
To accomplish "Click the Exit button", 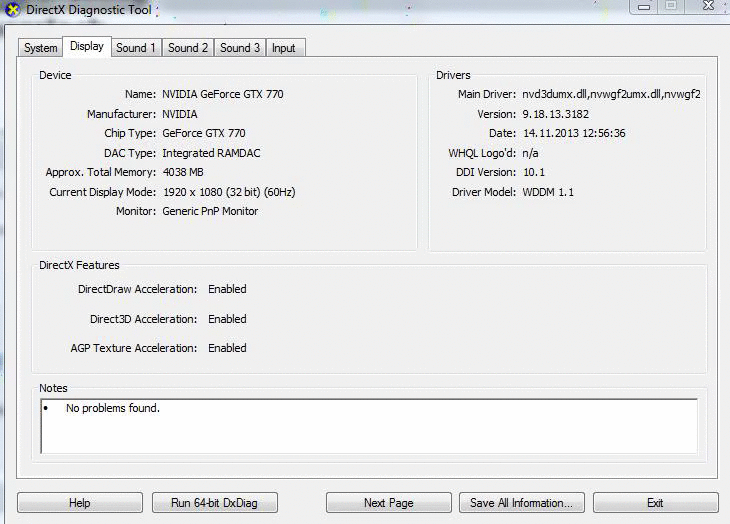I will click(x=656, y=503).
